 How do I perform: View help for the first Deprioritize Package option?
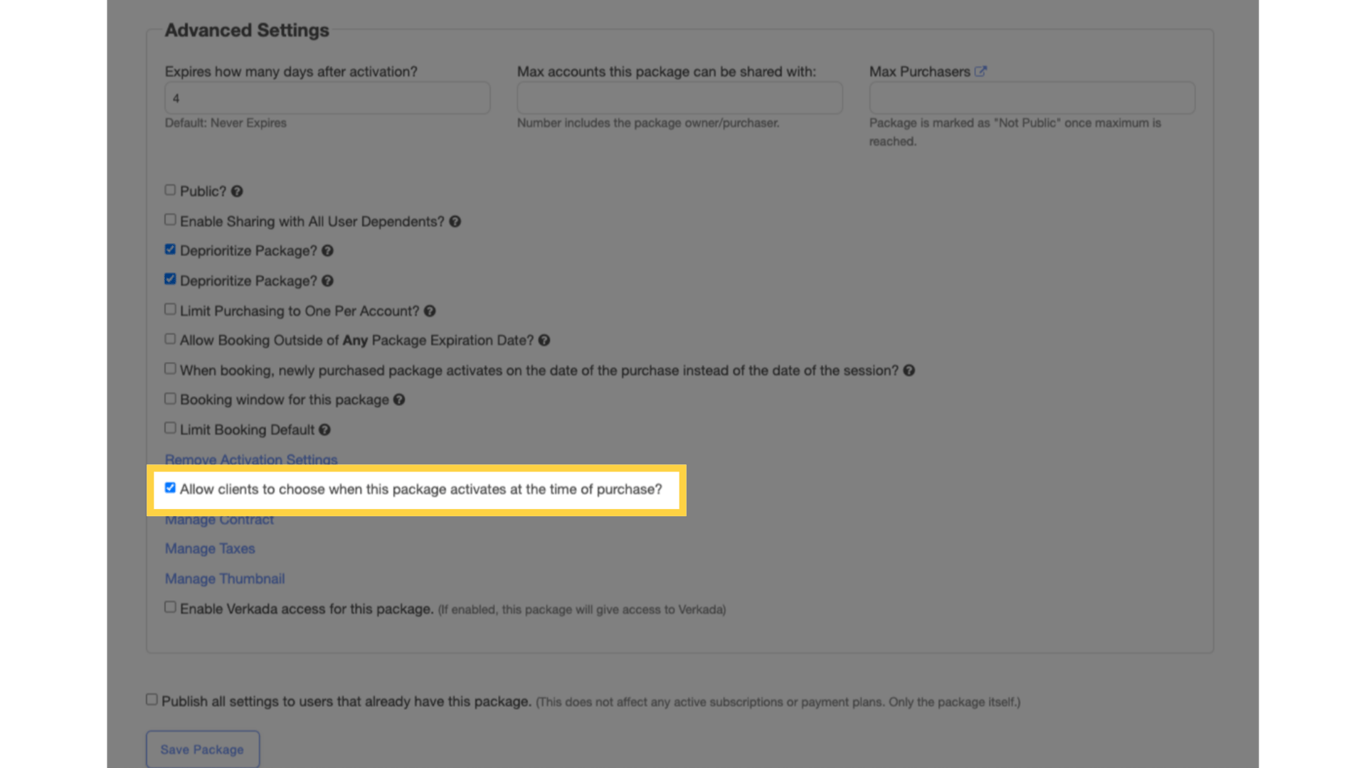tap(328, 250)
